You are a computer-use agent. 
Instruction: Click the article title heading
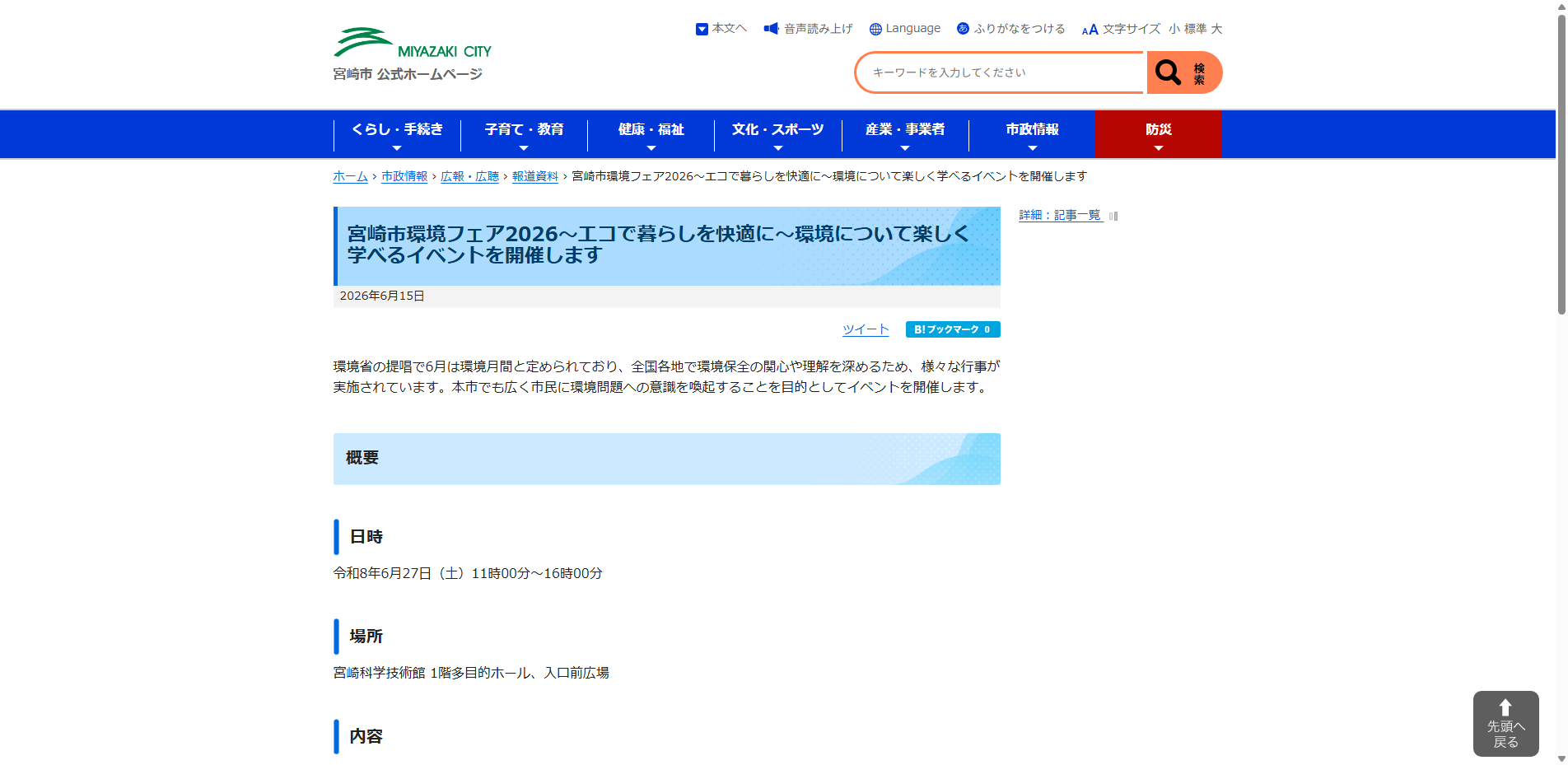tap(658, 245)
